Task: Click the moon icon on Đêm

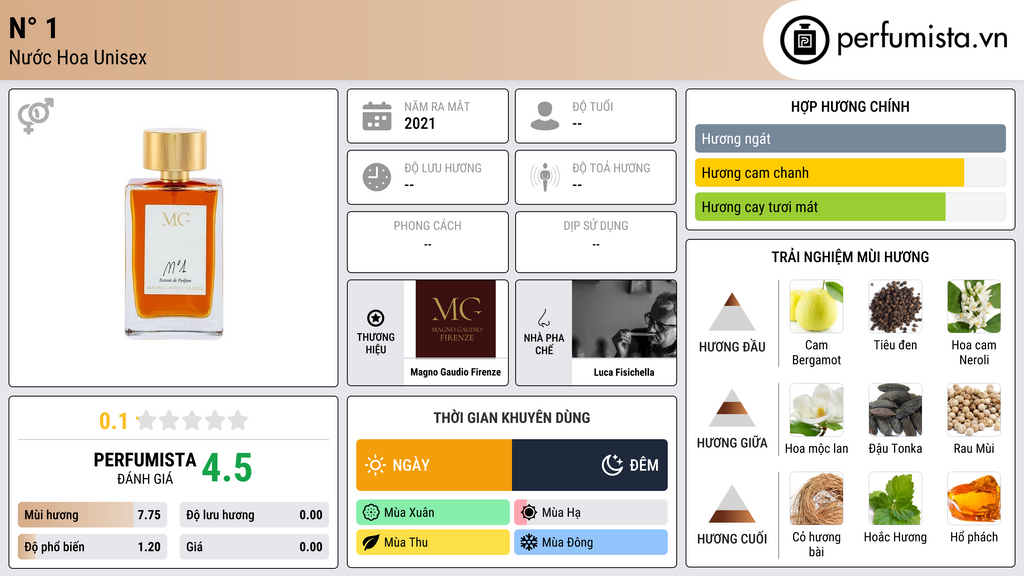Action: coord(612,465)
